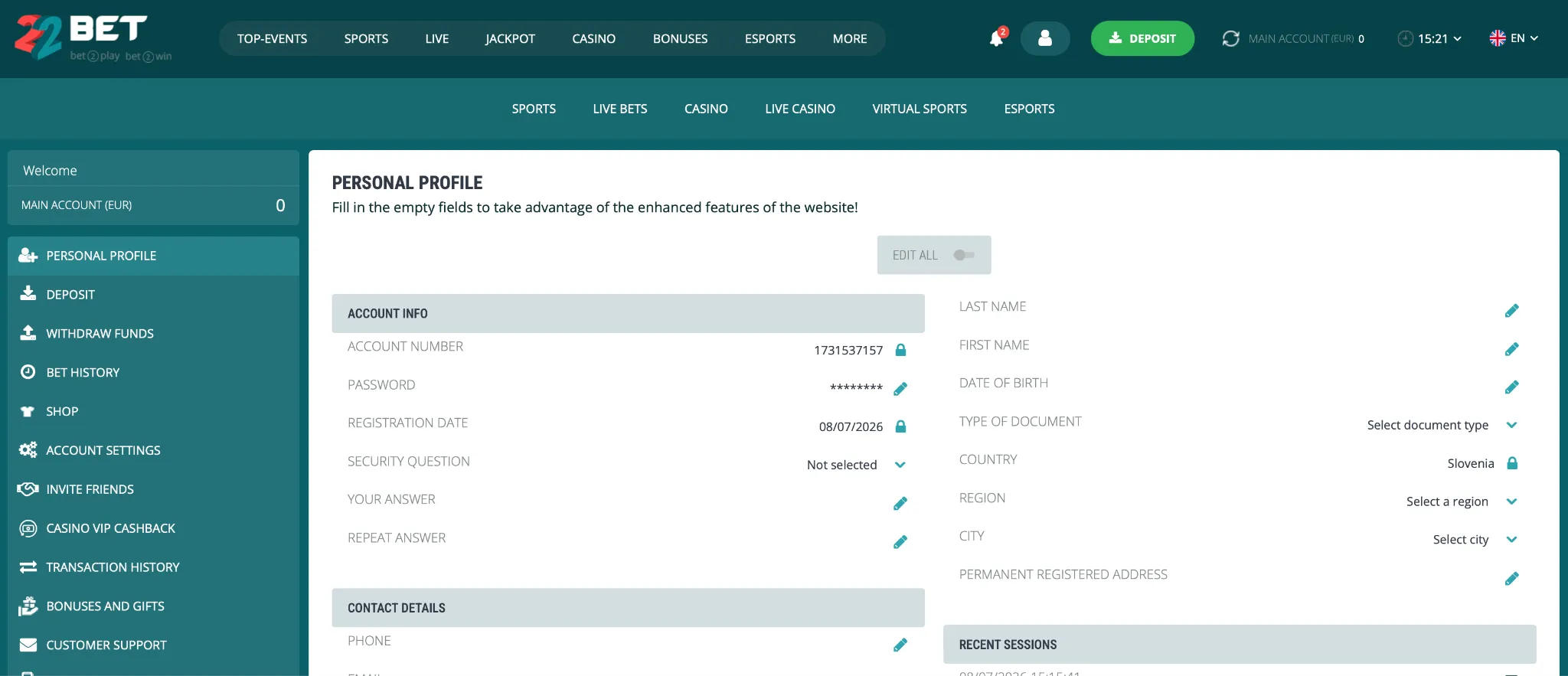1568x676 pixels.
Task: Click the Casino VIP Cashback icon
Action: (x=28, y=528)
